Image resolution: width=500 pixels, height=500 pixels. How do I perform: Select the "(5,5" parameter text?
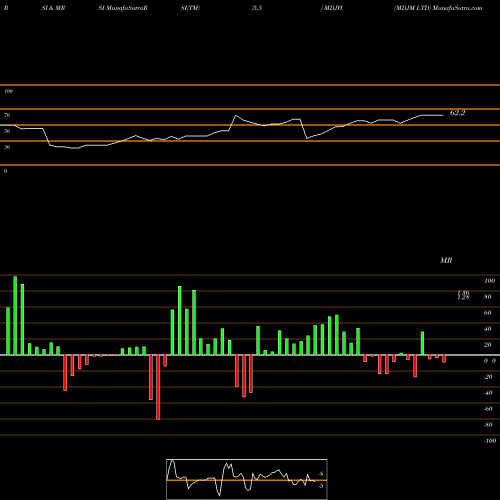(257, 8)
